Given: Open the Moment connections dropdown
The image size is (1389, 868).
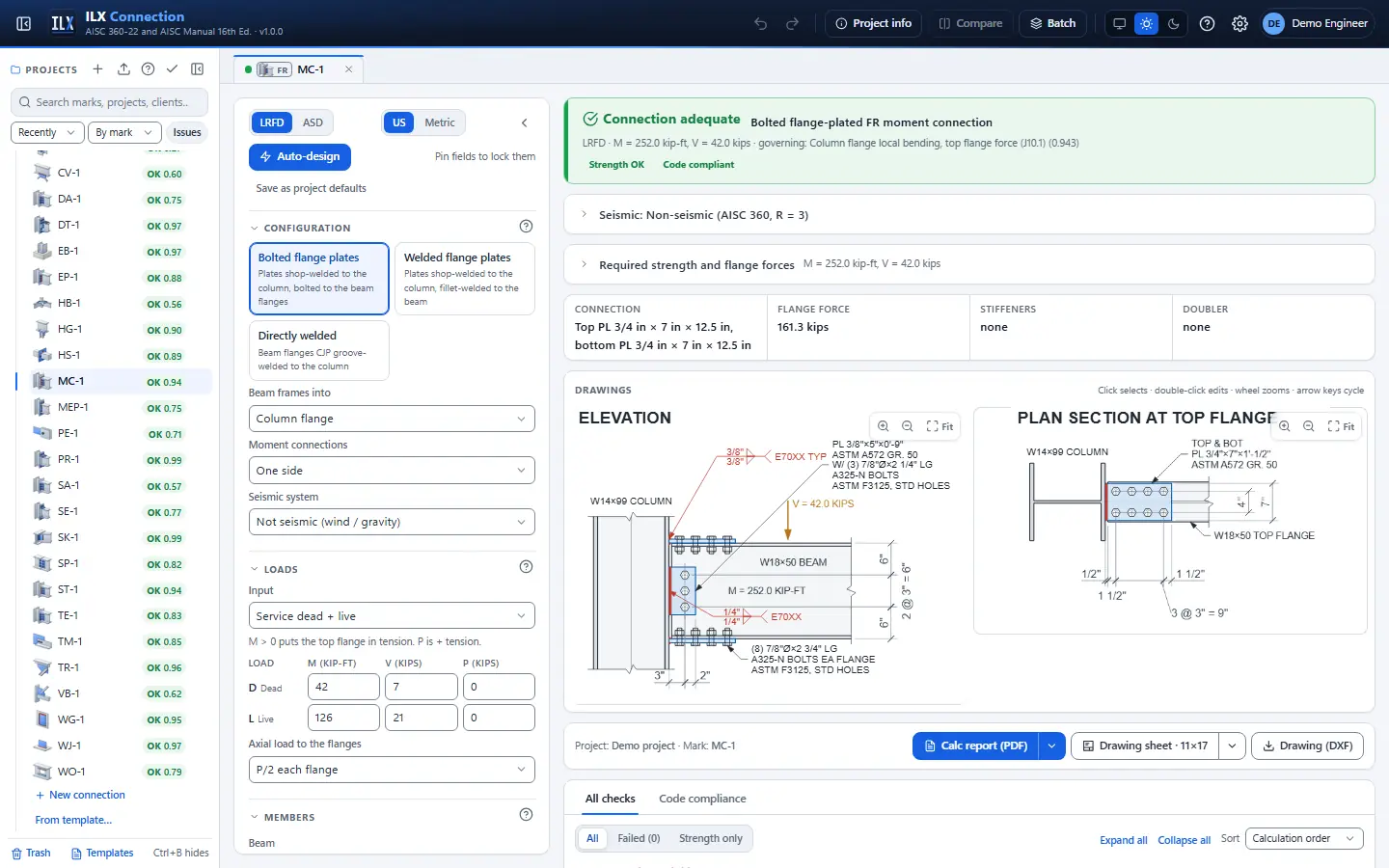Looking at the screenshot, I should click(392, 471).
